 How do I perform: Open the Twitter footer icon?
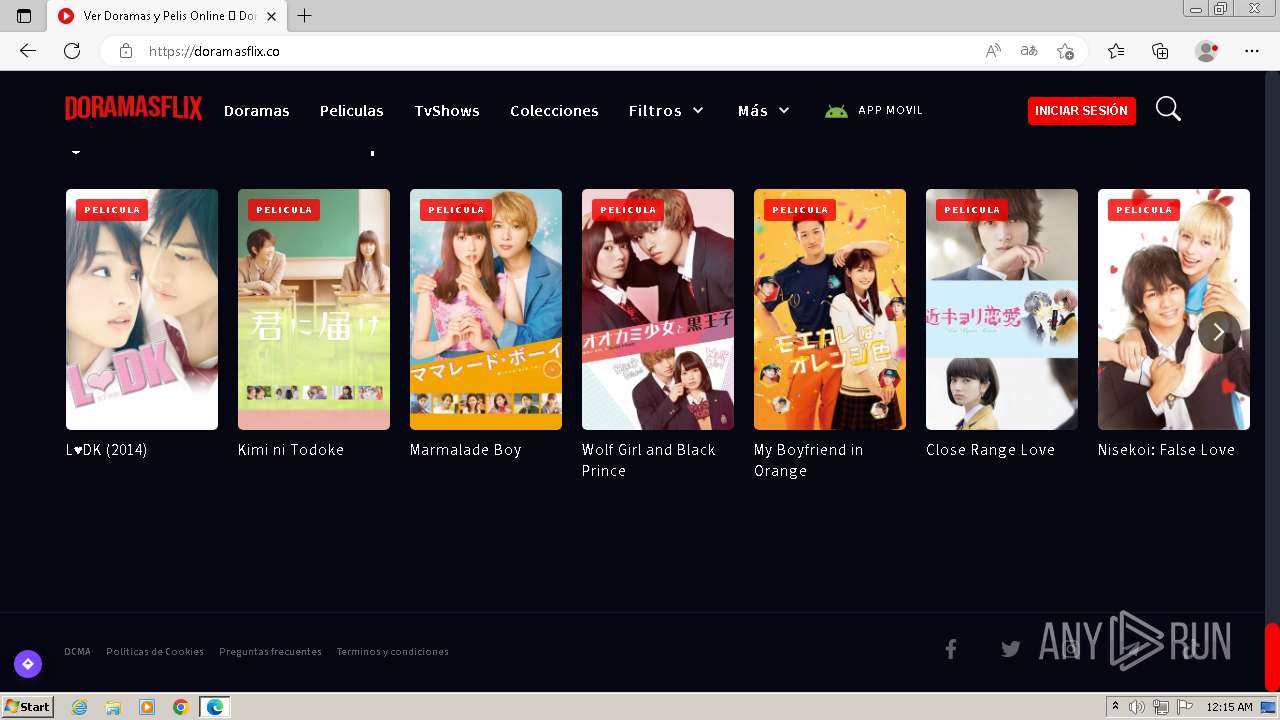pyautogui.click(x=1011, y=650)
